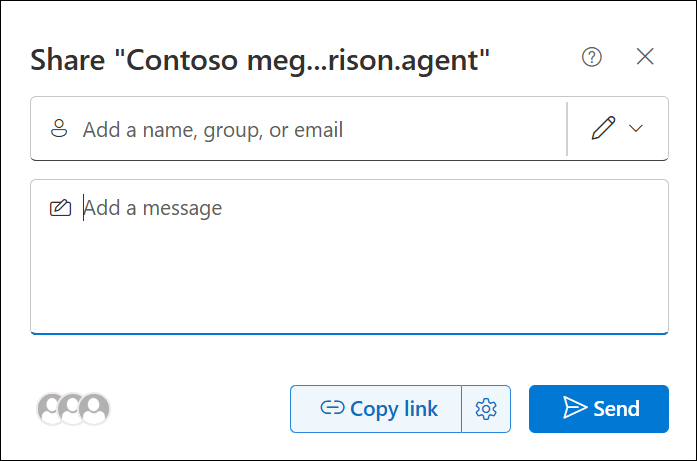Click the Share "Contoso meg...rison.agent" title
Screen dimensions: 697x461
point(260,60)
